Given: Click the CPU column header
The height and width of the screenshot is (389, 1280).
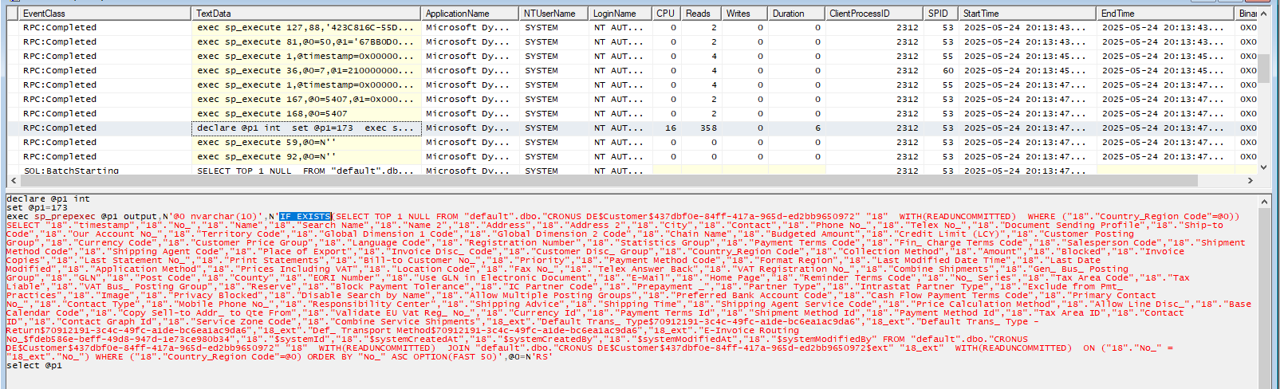Looking at the screenshot, I should click(665, 14).
